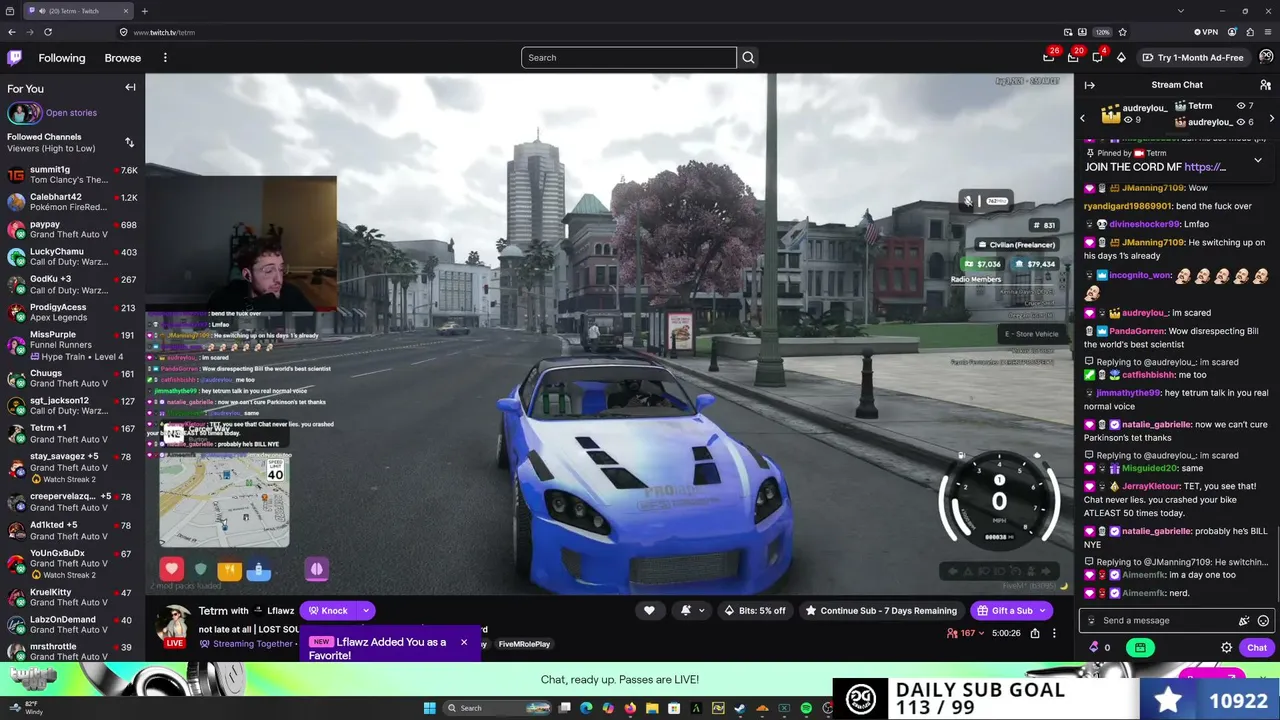The image size is (1280, 720).
Task: Expand the Knock button dropdown arrow
Action: point(366,610)
